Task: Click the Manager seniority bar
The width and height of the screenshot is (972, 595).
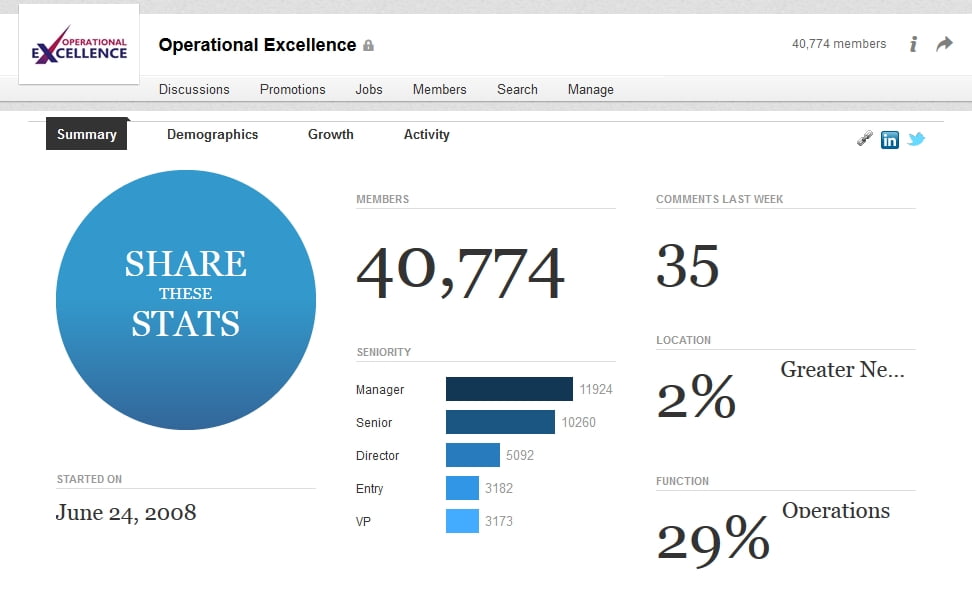Action: pyautogui.click(x=509, y=389)
